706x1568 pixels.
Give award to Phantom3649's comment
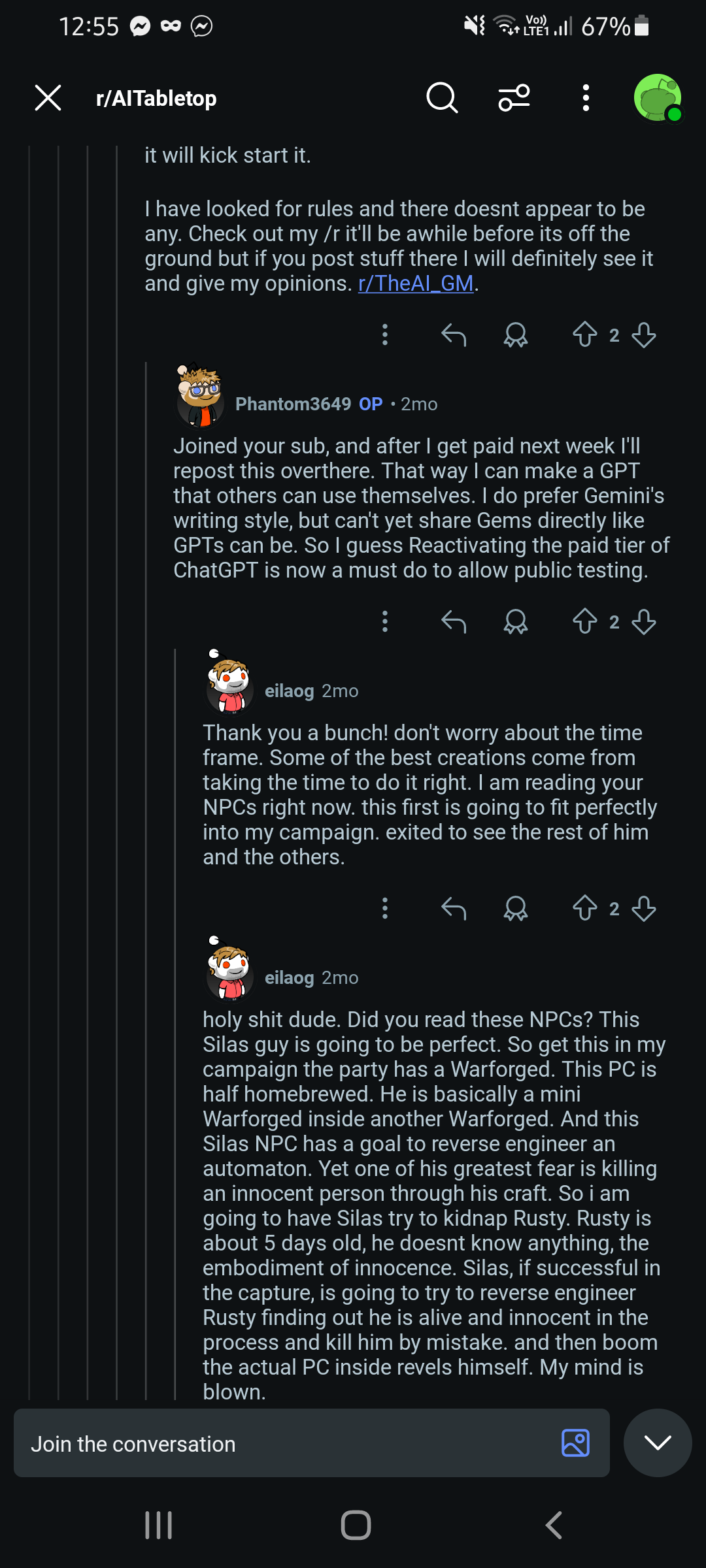[x=516, y=621]
